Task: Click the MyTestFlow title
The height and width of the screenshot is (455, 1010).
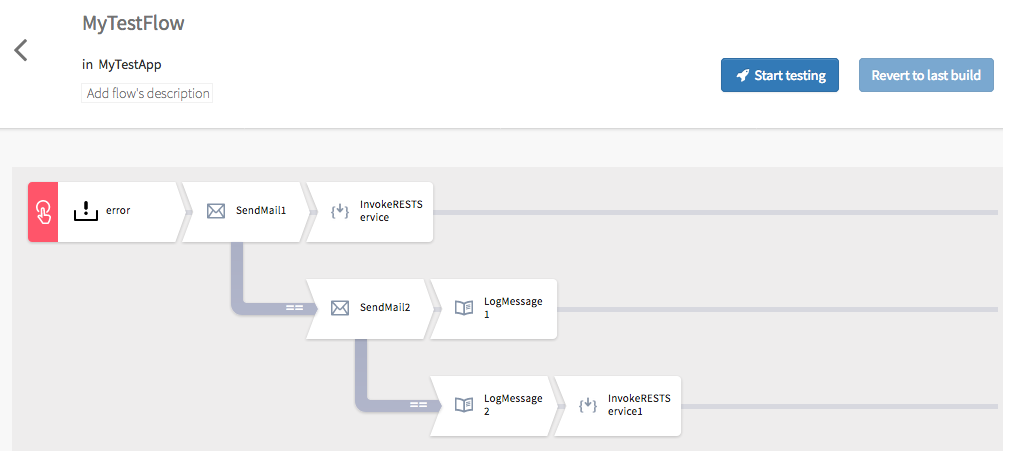Action: pyautogui.click(x=133, y=23)
